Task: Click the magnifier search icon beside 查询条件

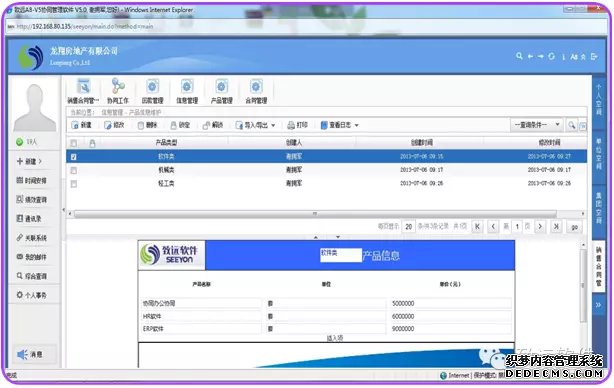Action: click(x=572, y=125)
